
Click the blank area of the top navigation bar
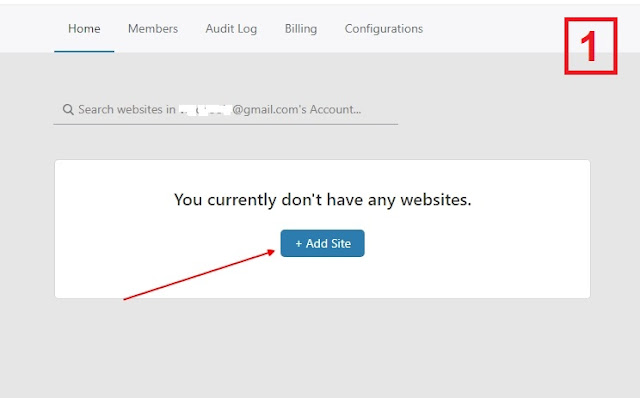click(x=490, y=29)
